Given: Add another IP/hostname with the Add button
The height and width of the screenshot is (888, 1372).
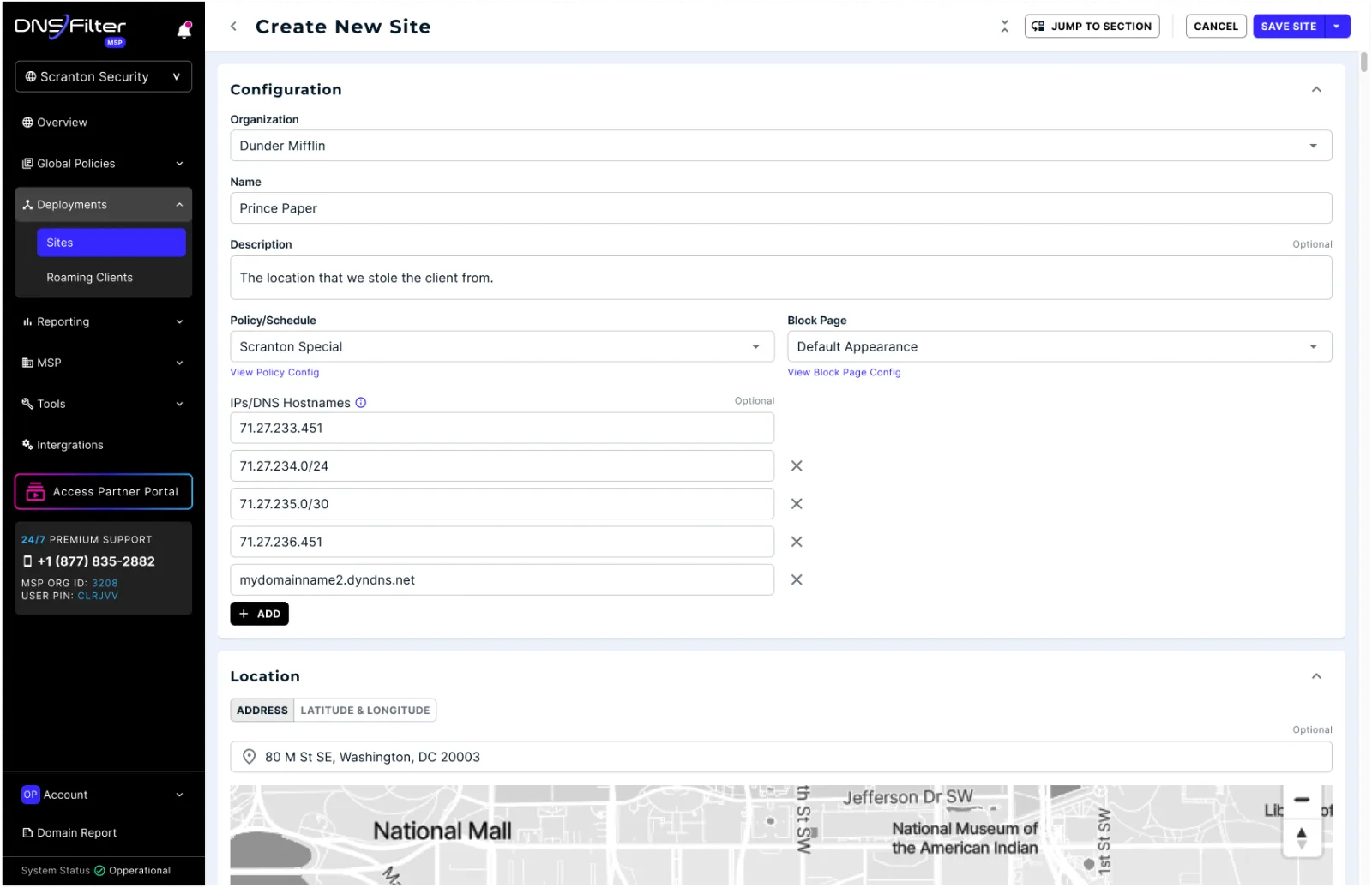Looking at the screenshot, I should [259, 615].
